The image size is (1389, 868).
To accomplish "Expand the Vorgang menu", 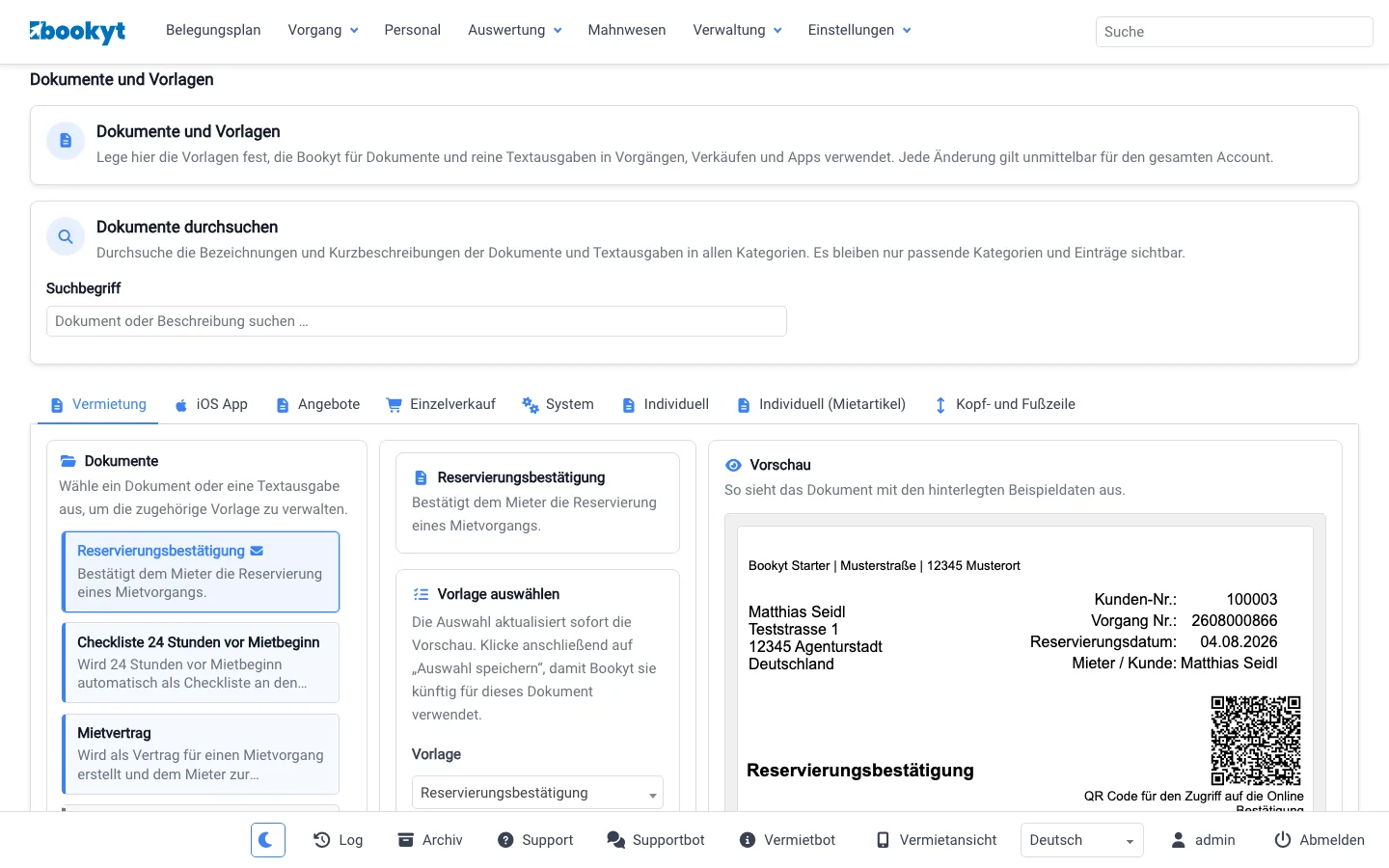I will (x=323, y=30).
